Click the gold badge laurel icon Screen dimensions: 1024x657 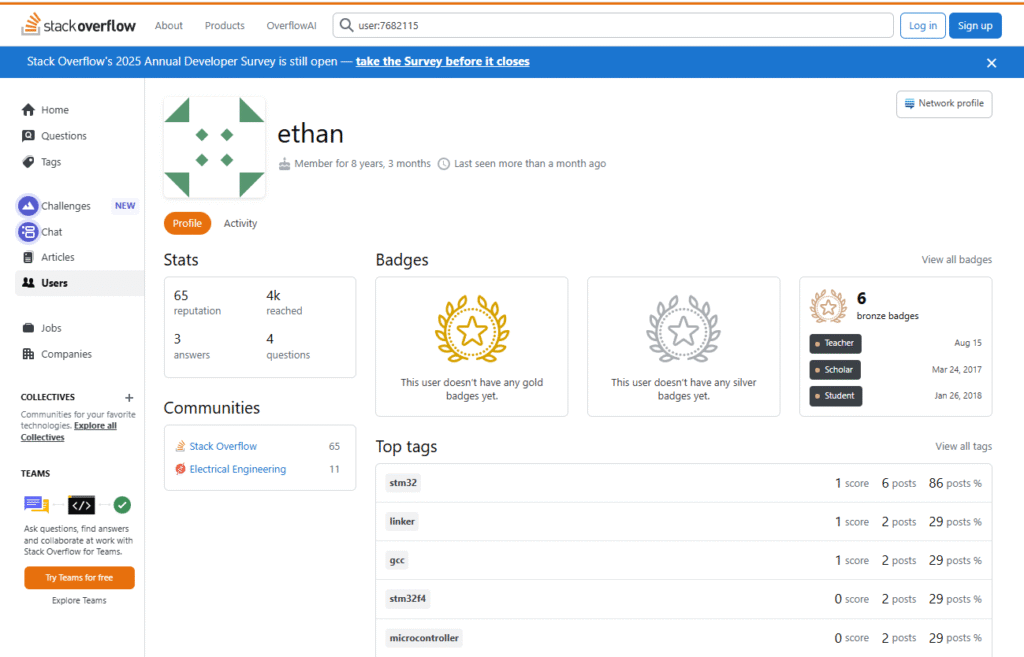tap(472, 328)
